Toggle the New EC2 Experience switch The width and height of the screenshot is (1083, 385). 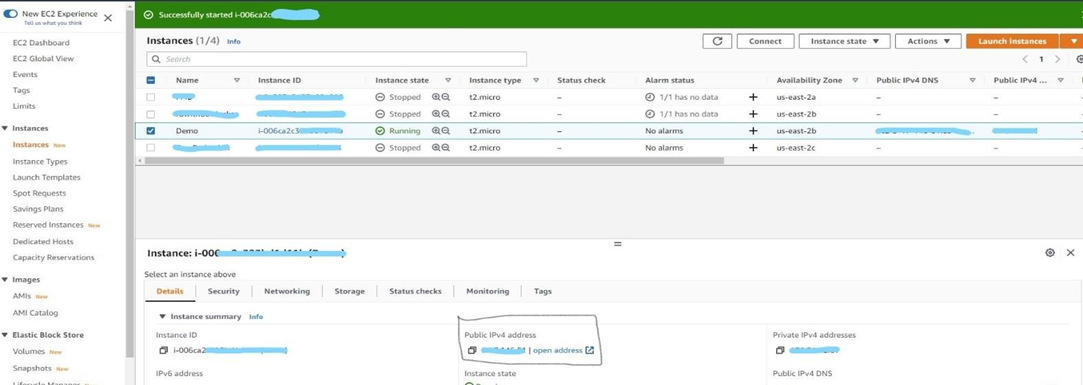pos(10,14)
